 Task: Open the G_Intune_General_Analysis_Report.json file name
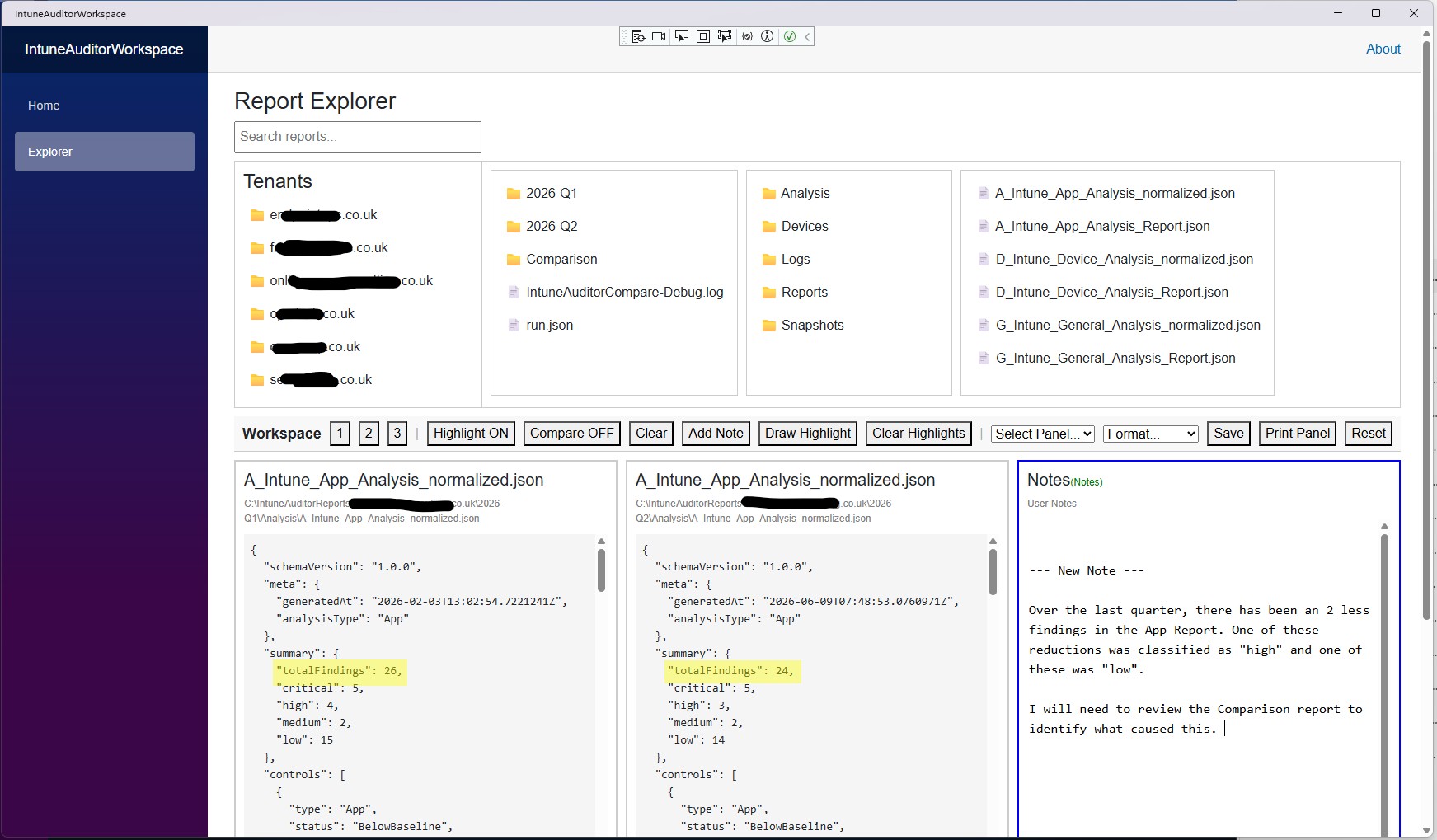point(1115,359)
